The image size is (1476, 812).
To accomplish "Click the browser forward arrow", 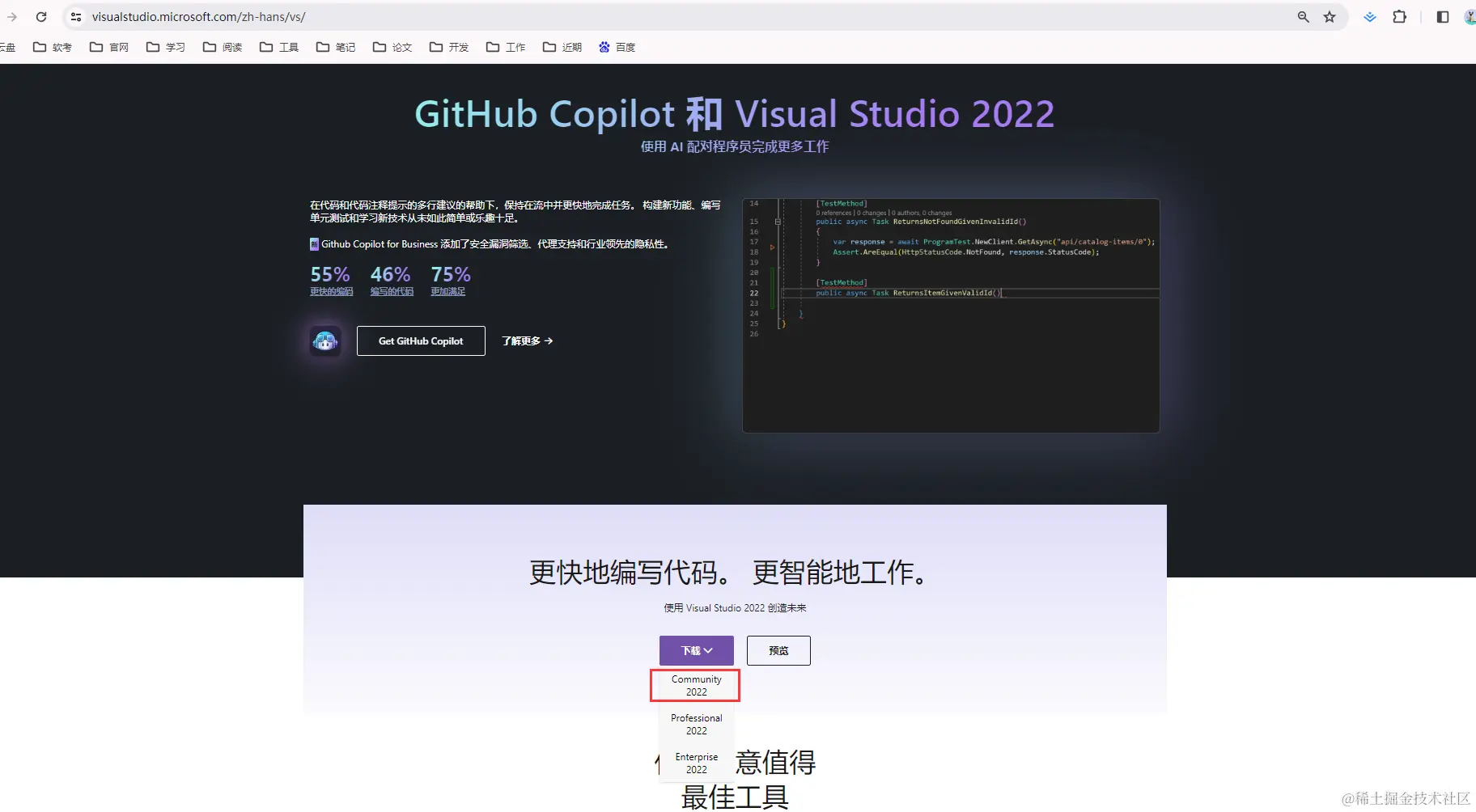I will tap(12, 17).
